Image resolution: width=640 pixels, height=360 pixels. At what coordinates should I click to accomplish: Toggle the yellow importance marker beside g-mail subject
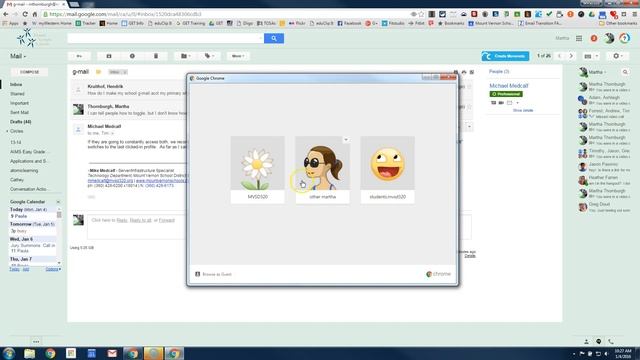[x=98, y=72]
